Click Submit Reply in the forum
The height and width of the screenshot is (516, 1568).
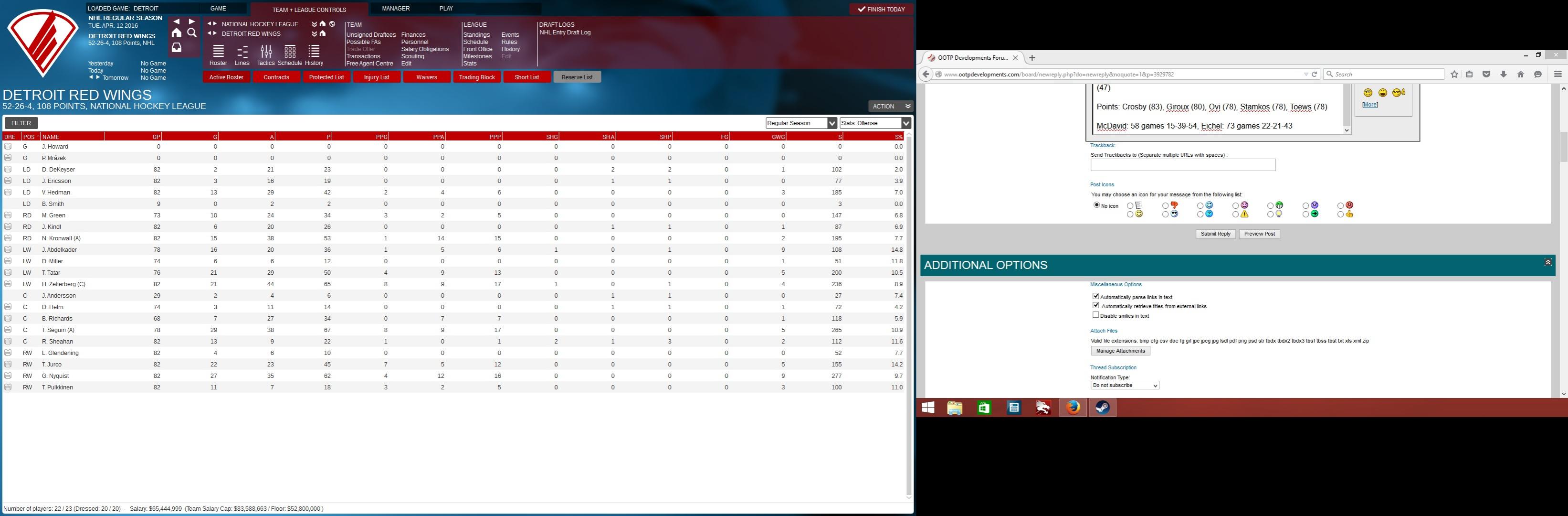[1216, 234]
